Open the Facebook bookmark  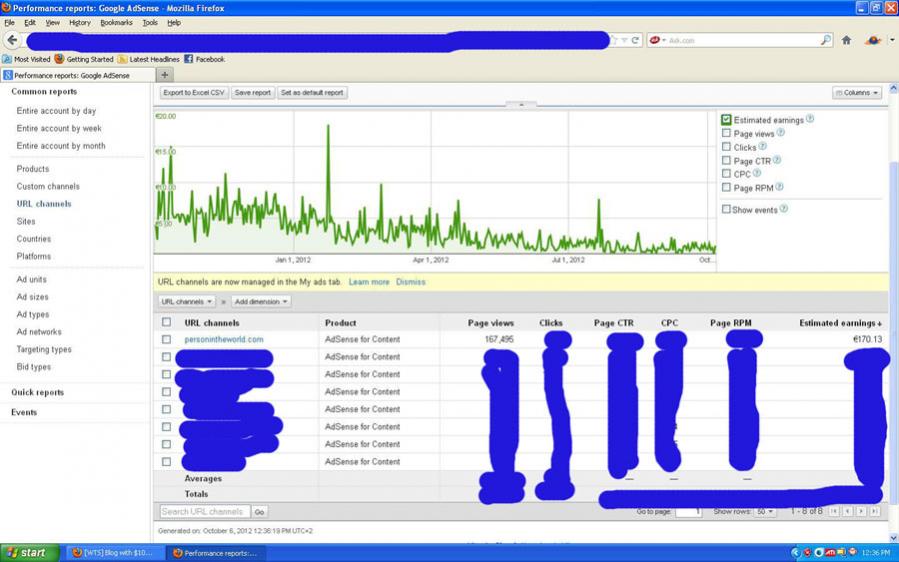coord(204,59)
